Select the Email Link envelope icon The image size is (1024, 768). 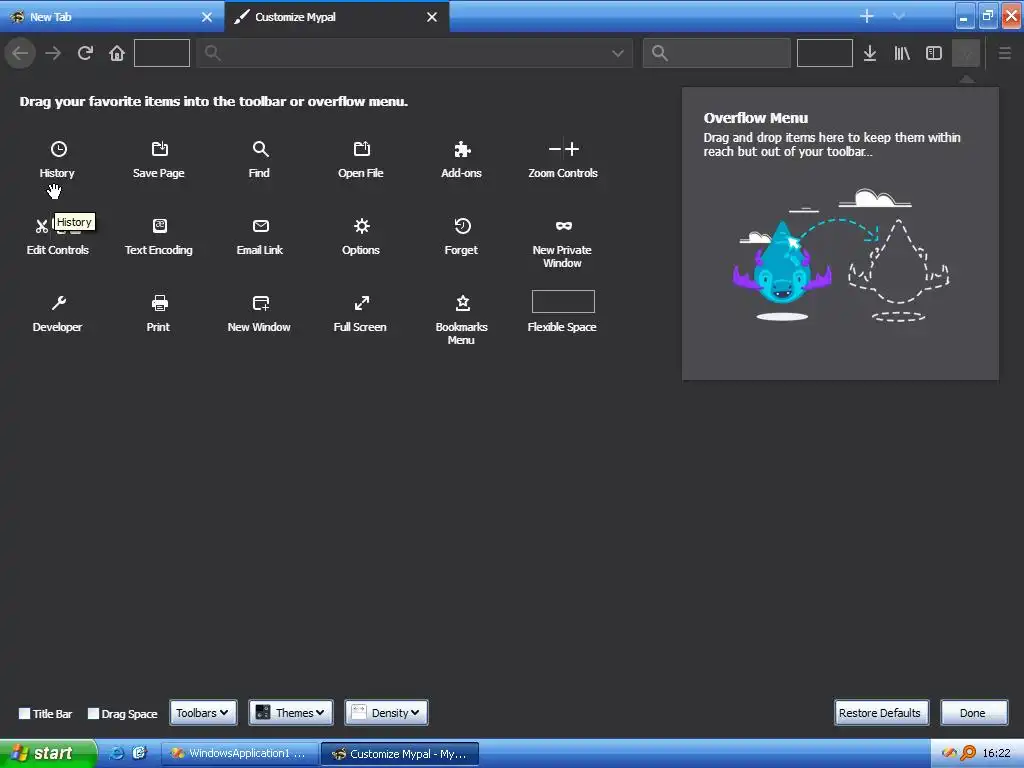click(260, 226)
